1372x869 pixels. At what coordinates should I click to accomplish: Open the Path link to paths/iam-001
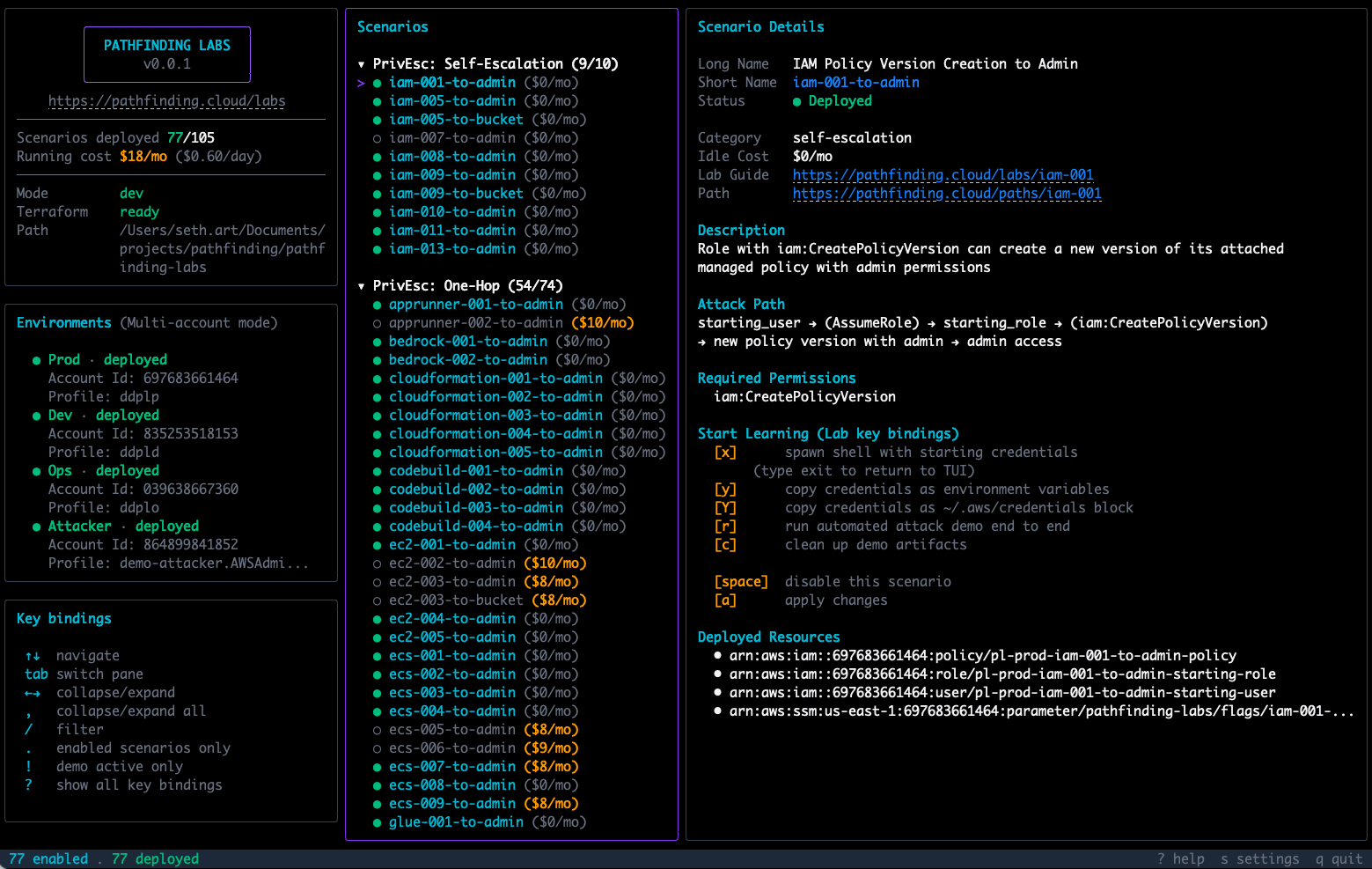pyautogui.click(x=947, y=194)
